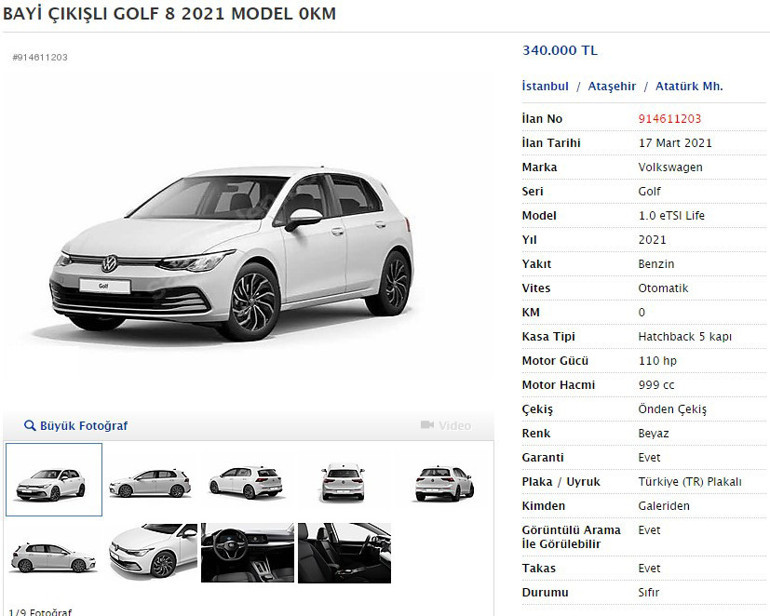
Task: Click the value Hatchback 5 kapı
Action: (685, 337)
